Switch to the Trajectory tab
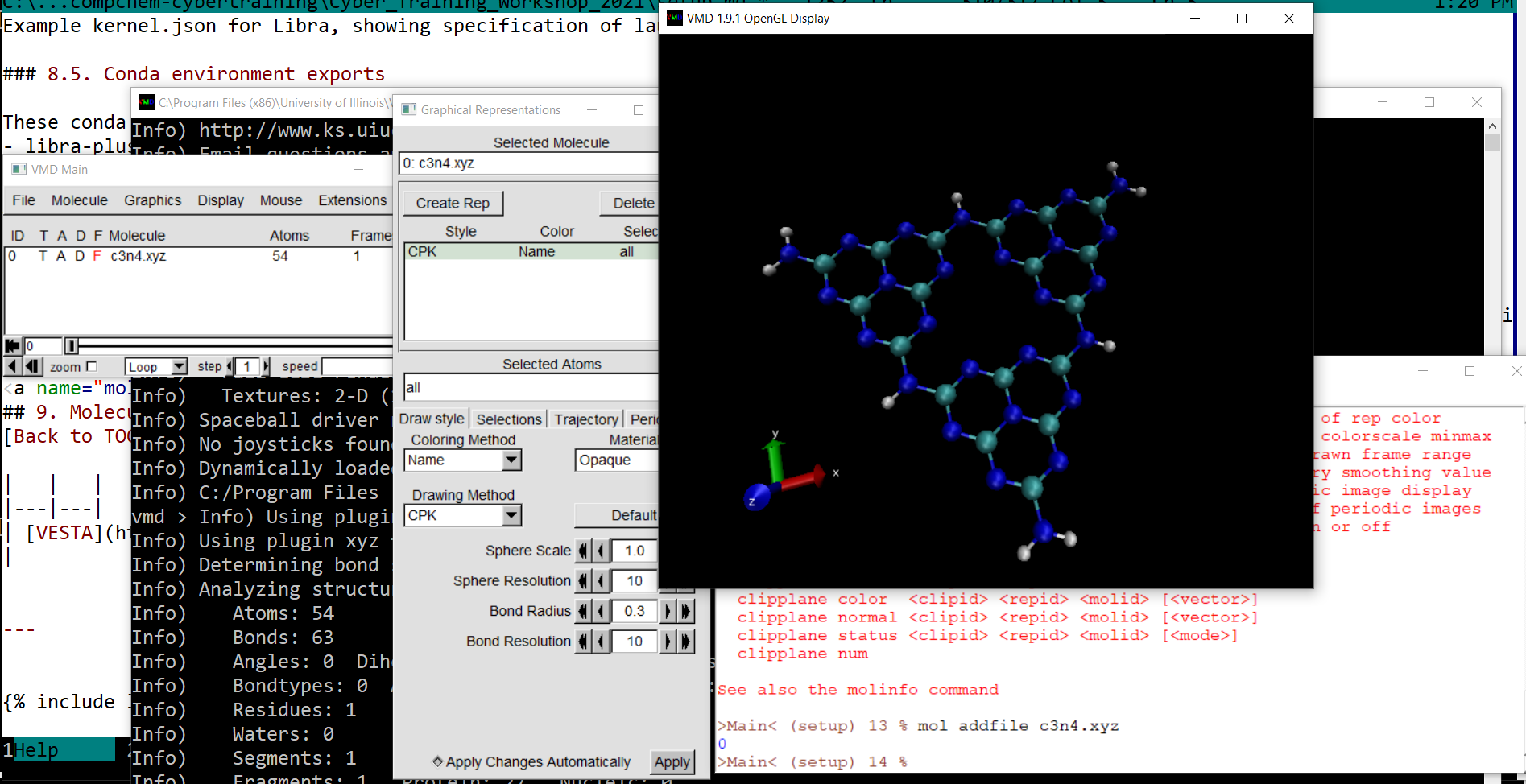Screen dimensions: 1526x784 coord(585,419)
